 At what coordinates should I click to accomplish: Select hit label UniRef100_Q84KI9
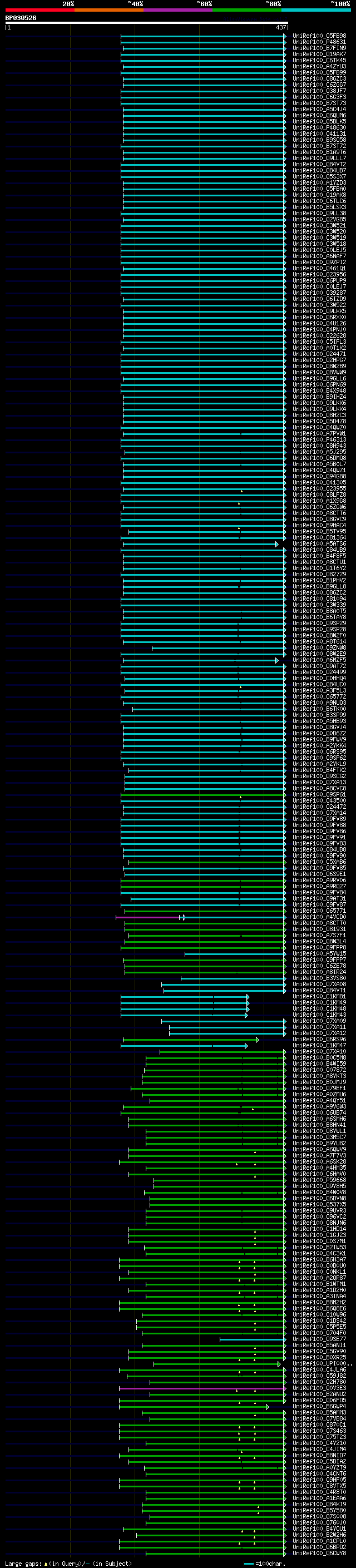click(x=319, y=1504)
